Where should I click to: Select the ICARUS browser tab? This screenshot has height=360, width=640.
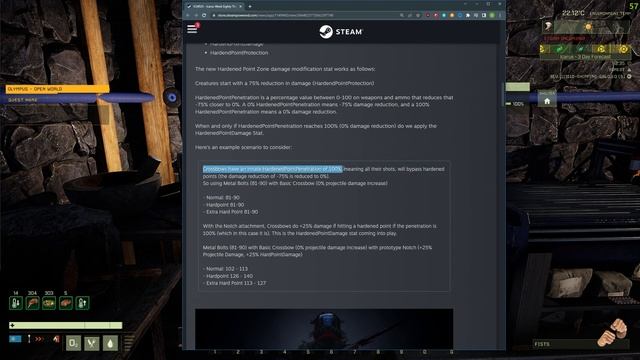214,6
